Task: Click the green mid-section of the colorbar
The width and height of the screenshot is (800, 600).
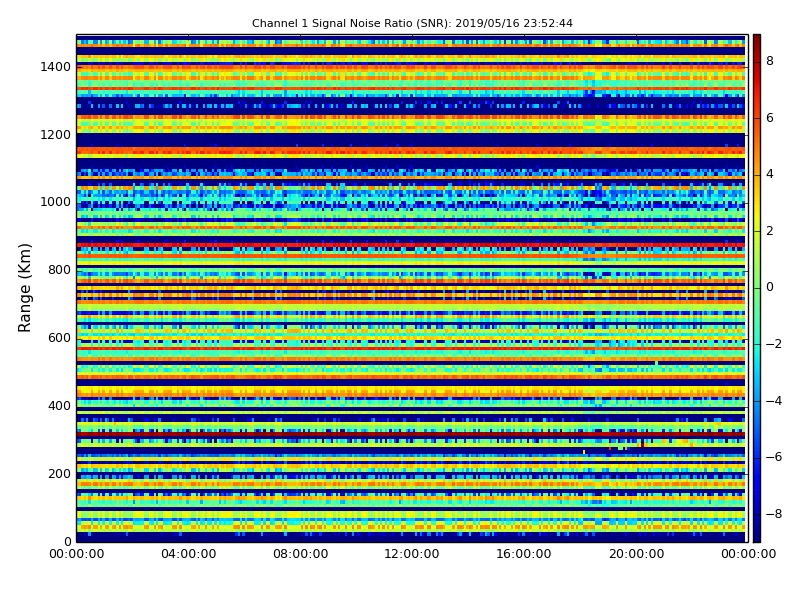Action: (x=757, y=288)
